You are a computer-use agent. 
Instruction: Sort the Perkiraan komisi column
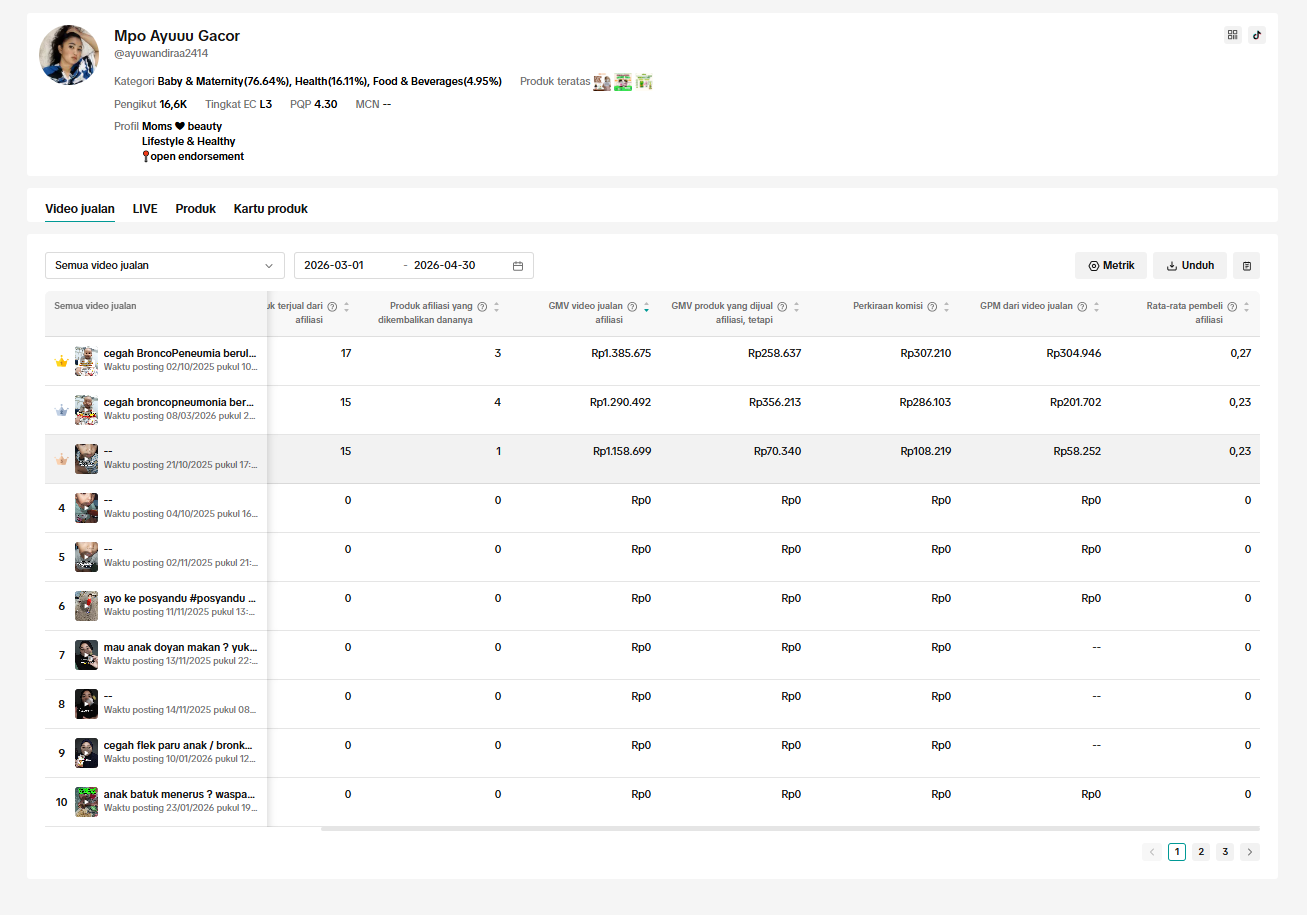[x=946, y=307]
